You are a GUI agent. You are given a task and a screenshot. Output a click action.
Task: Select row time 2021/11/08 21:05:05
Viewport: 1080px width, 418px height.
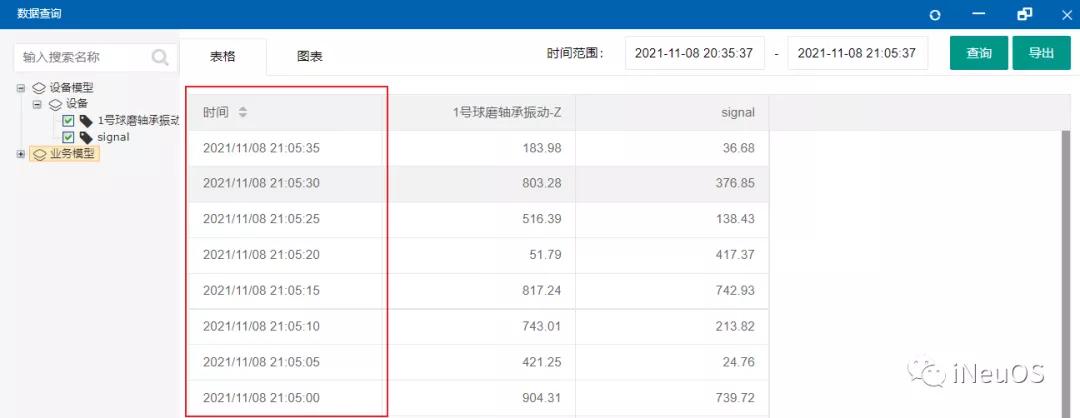[x=261, y=363]
